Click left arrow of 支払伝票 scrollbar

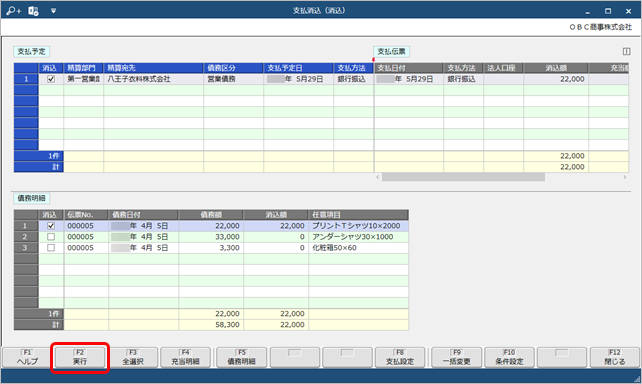[x=378, y=177]
